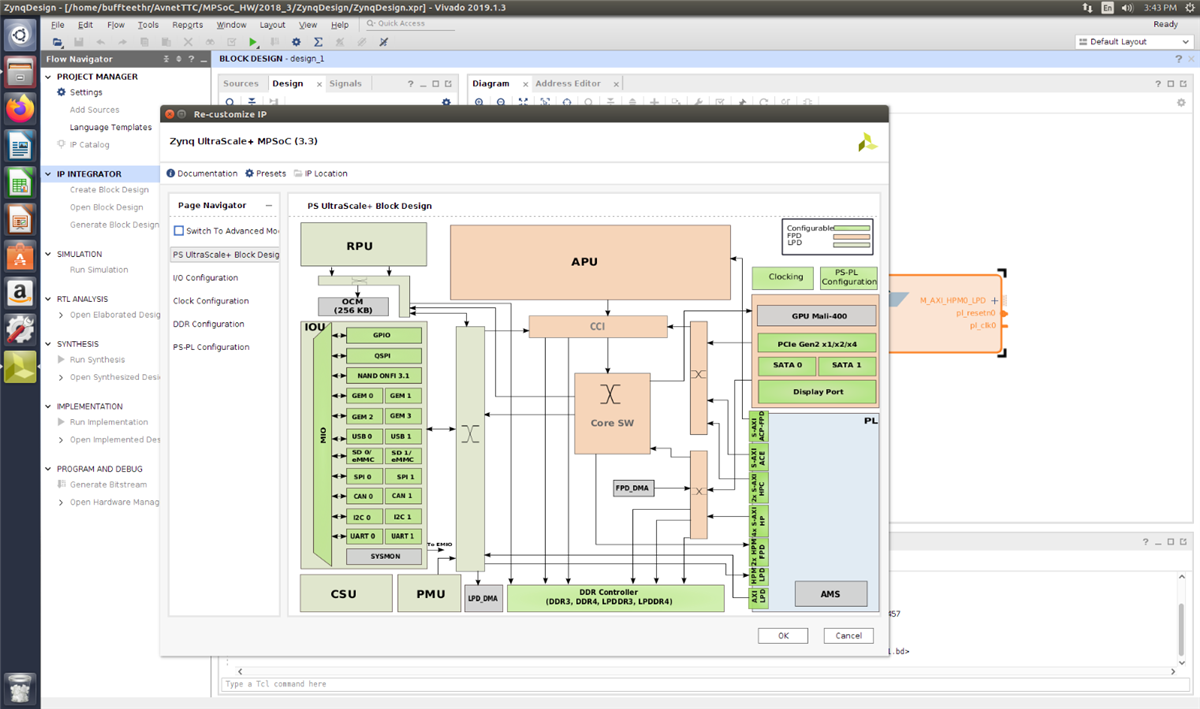This screenshot has height=709, width=1200.
Task: Open the Documentation info icon link
Action: click(172, 173)
